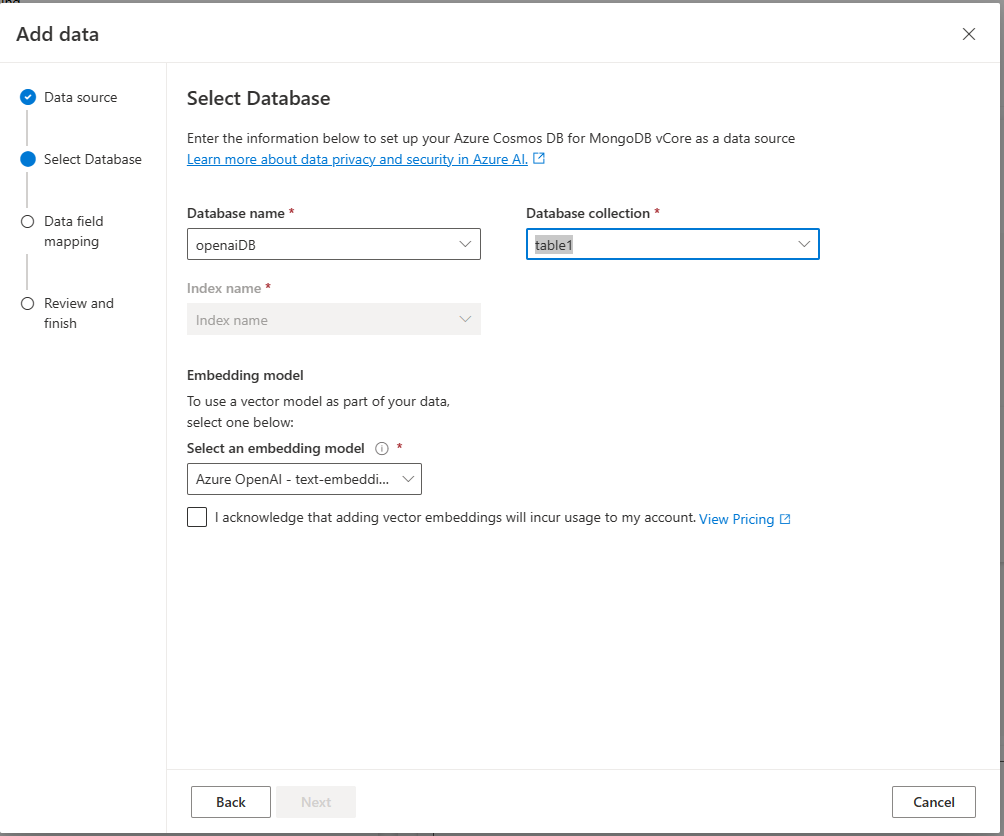Click the X to close the Add data dialog
The width and height of the screenshot is (1004, 836).
point(968,33)
